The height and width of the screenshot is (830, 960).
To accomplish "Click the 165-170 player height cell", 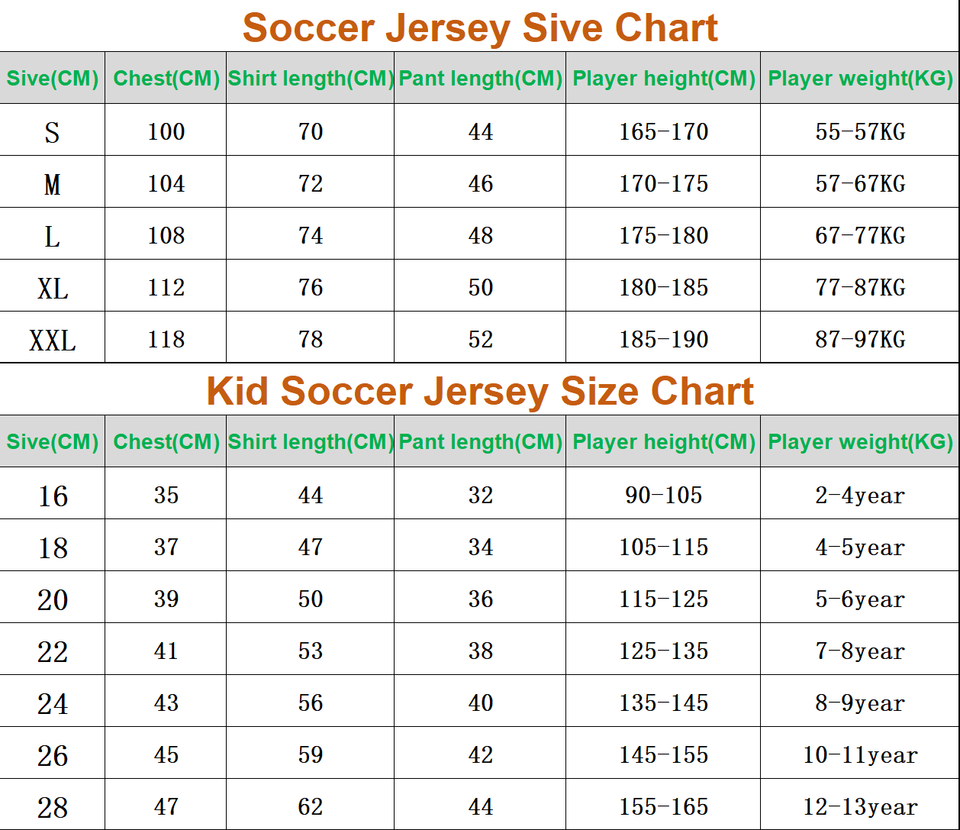I will pyautogui.click(x=663, y=132).
